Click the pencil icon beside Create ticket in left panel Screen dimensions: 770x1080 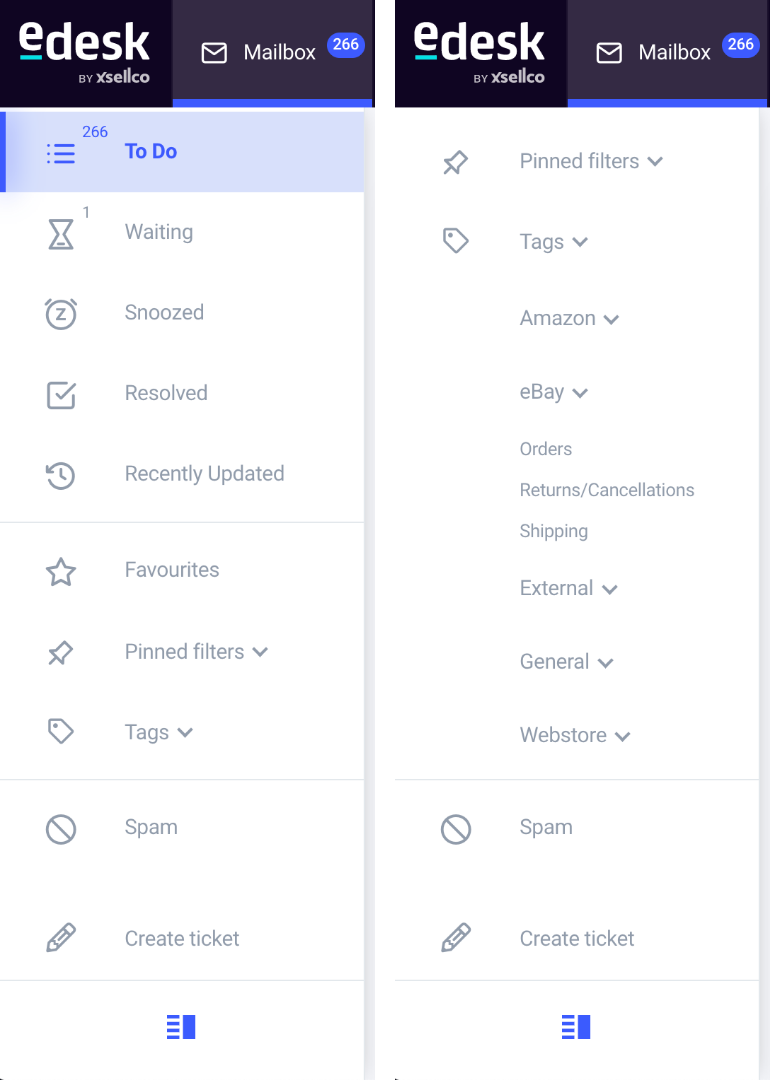61,938
